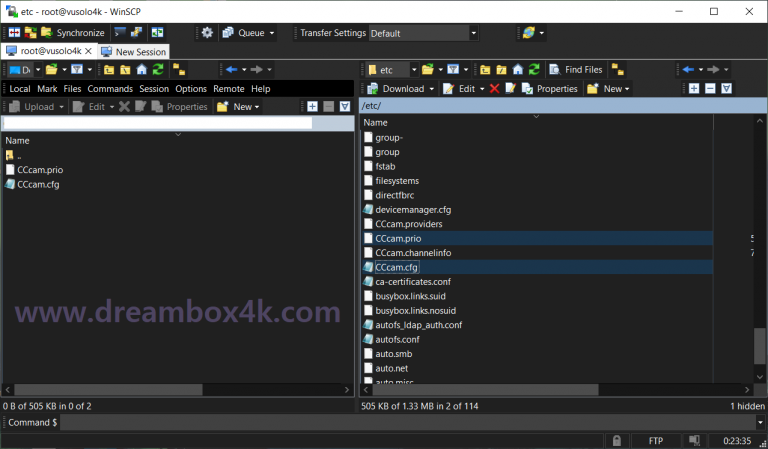Click the Download button
Viewport: 768px width, 449px height.
click(396, 89)
